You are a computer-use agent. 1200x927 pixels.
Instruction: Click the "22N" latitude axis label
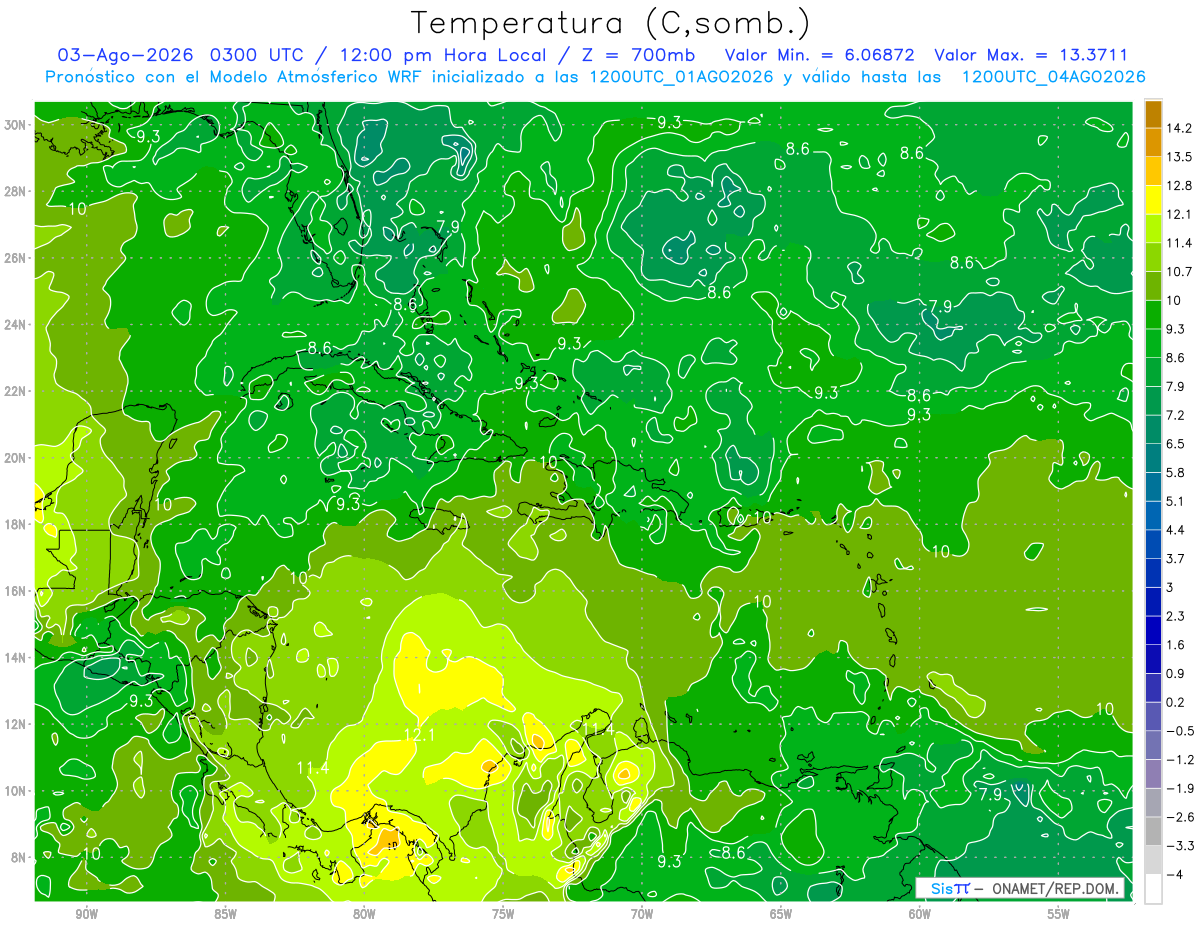(x=16, y=391)
